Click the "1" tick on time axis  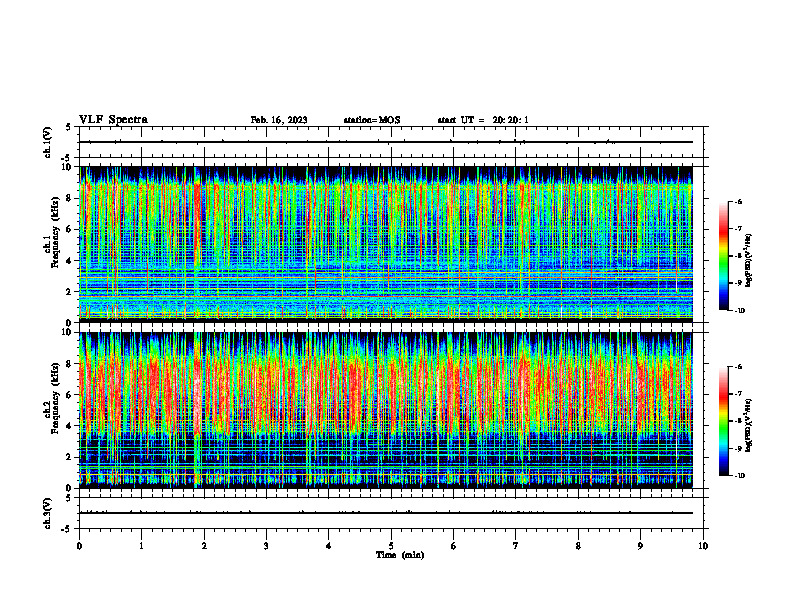click(x=141, y=546)
